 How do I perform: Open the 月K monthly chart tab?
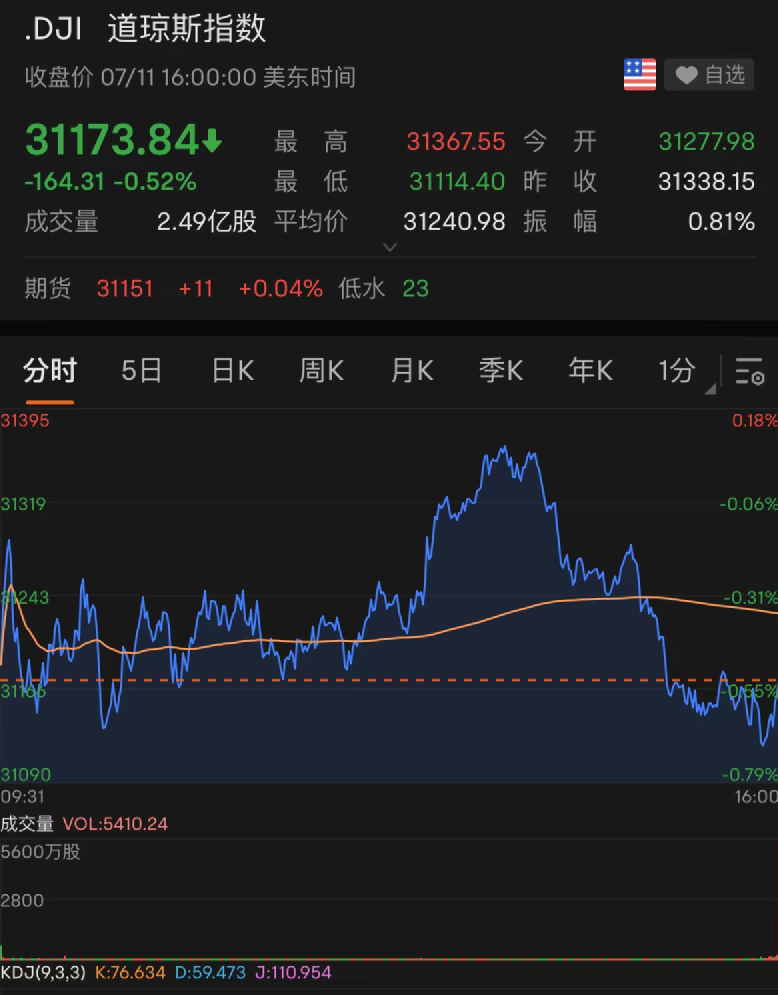click(412, 371)
